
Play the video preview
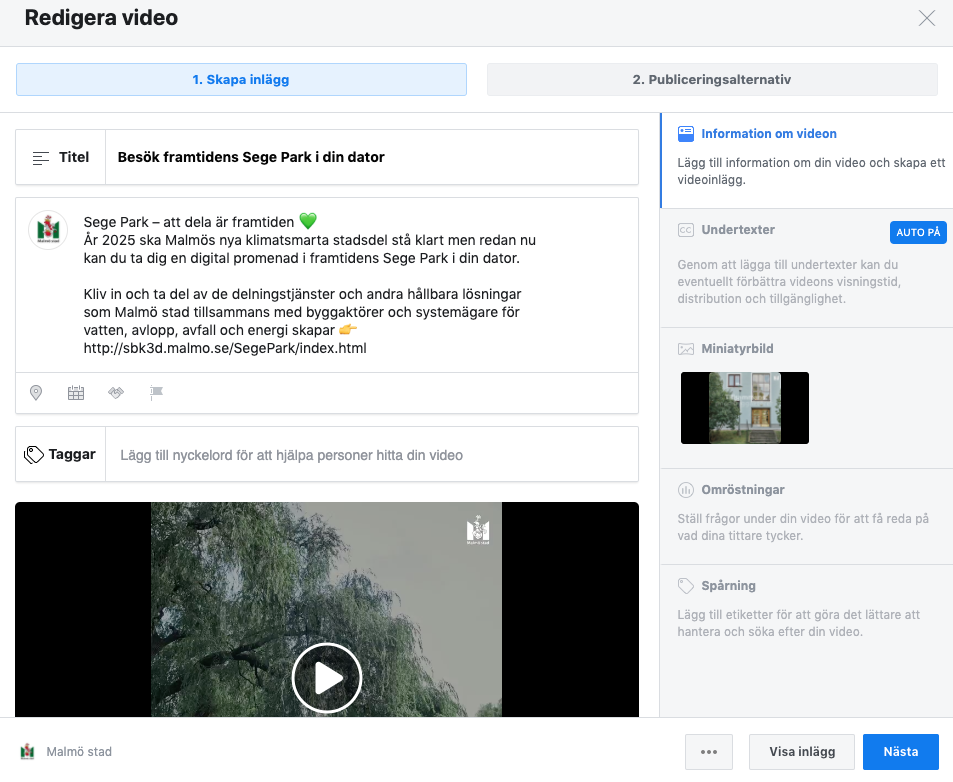tap(327, 678)
